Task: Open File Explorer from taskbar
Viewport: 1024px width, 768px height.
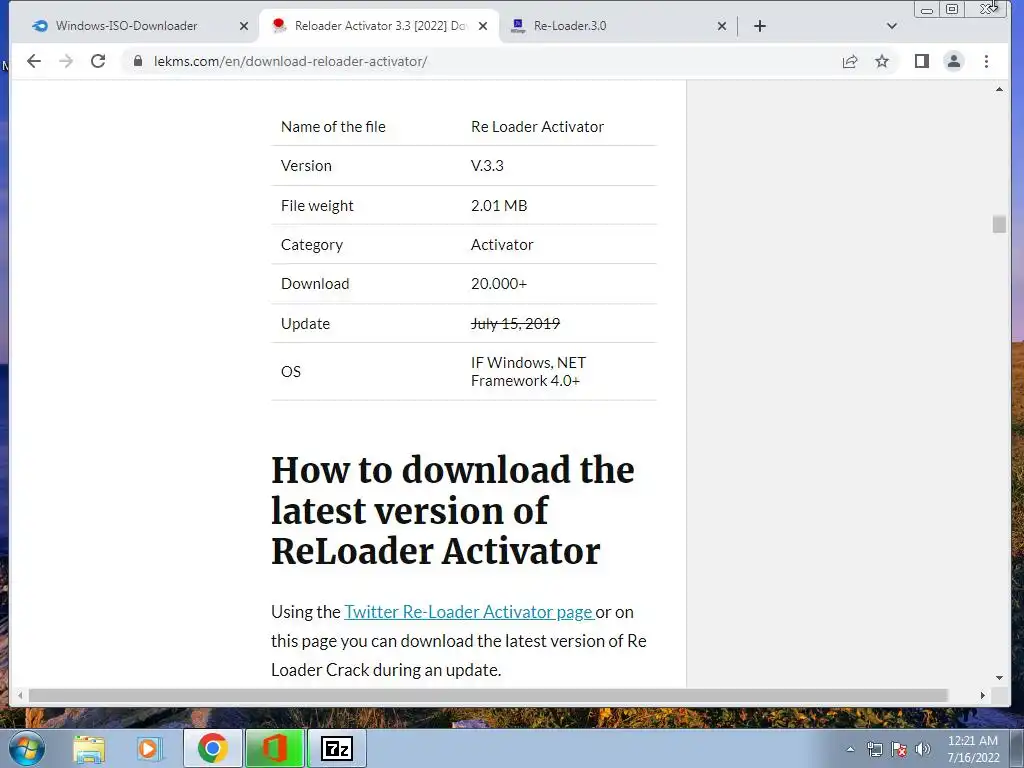Action: point(89,748)
